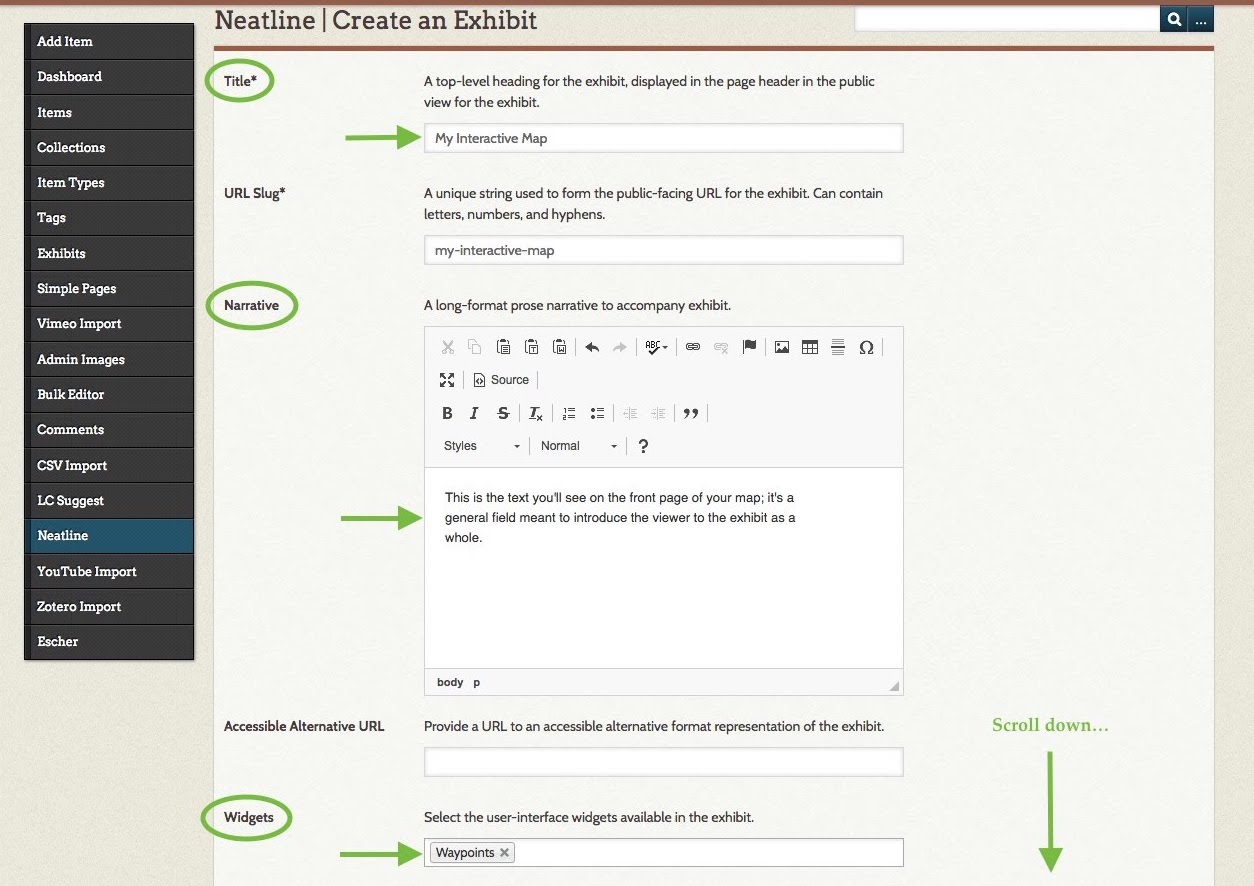The image size is (1254, 886).
Task: Toggle bold formatting
Action: coord(447,413)
